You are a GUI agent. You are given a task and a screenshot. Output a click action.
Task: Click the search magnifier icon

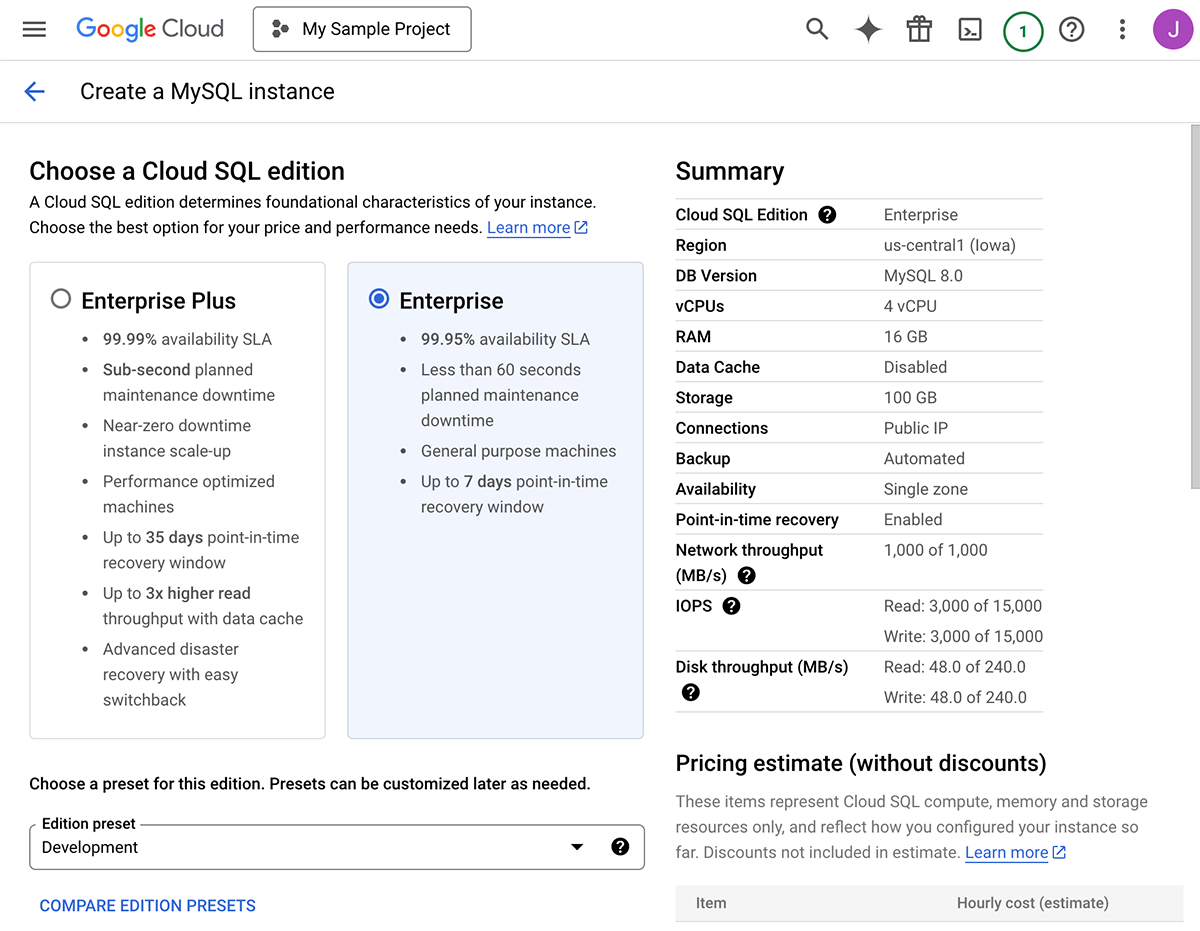[x=817, y=30]
